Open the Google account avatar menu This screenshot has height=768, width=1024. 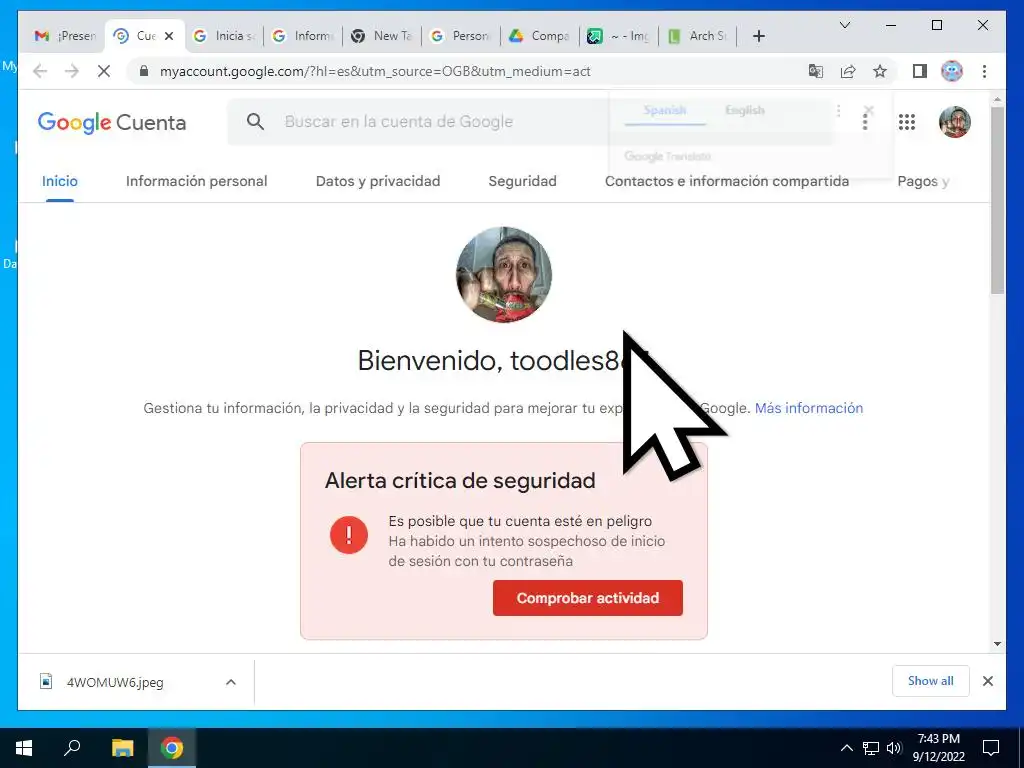pos(954,122)
